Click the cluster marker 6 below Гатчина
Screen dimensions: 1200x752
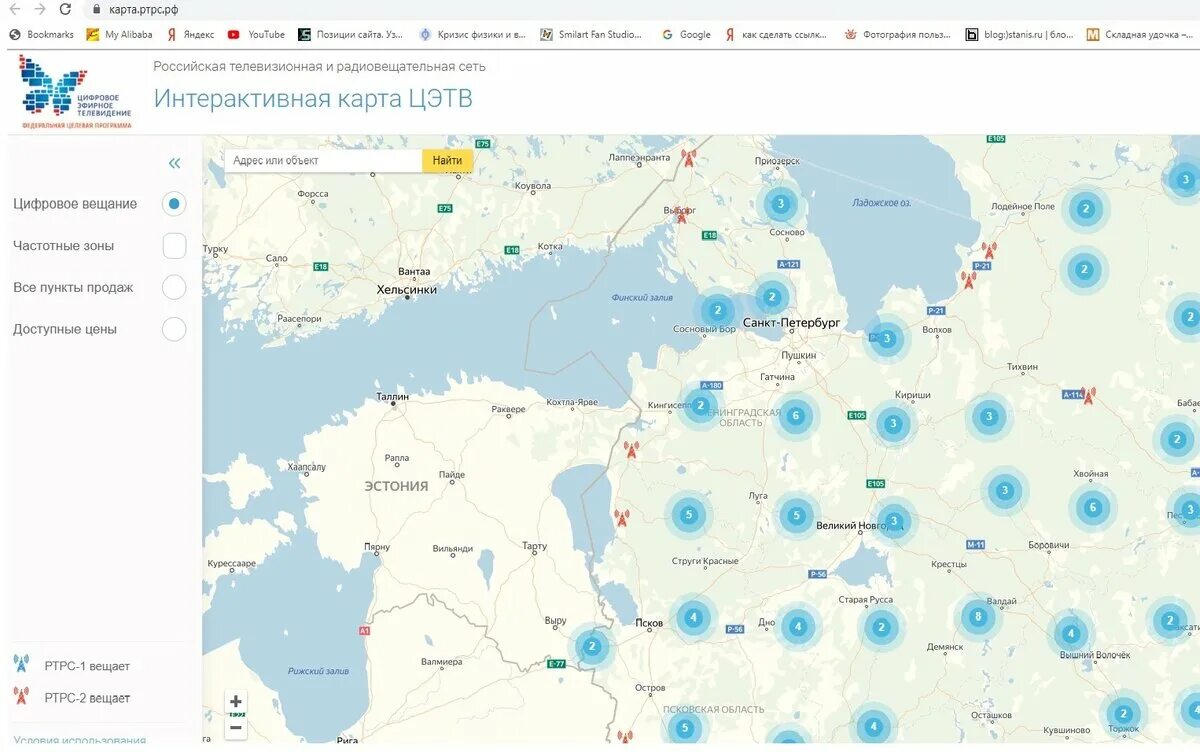point(796,416)
